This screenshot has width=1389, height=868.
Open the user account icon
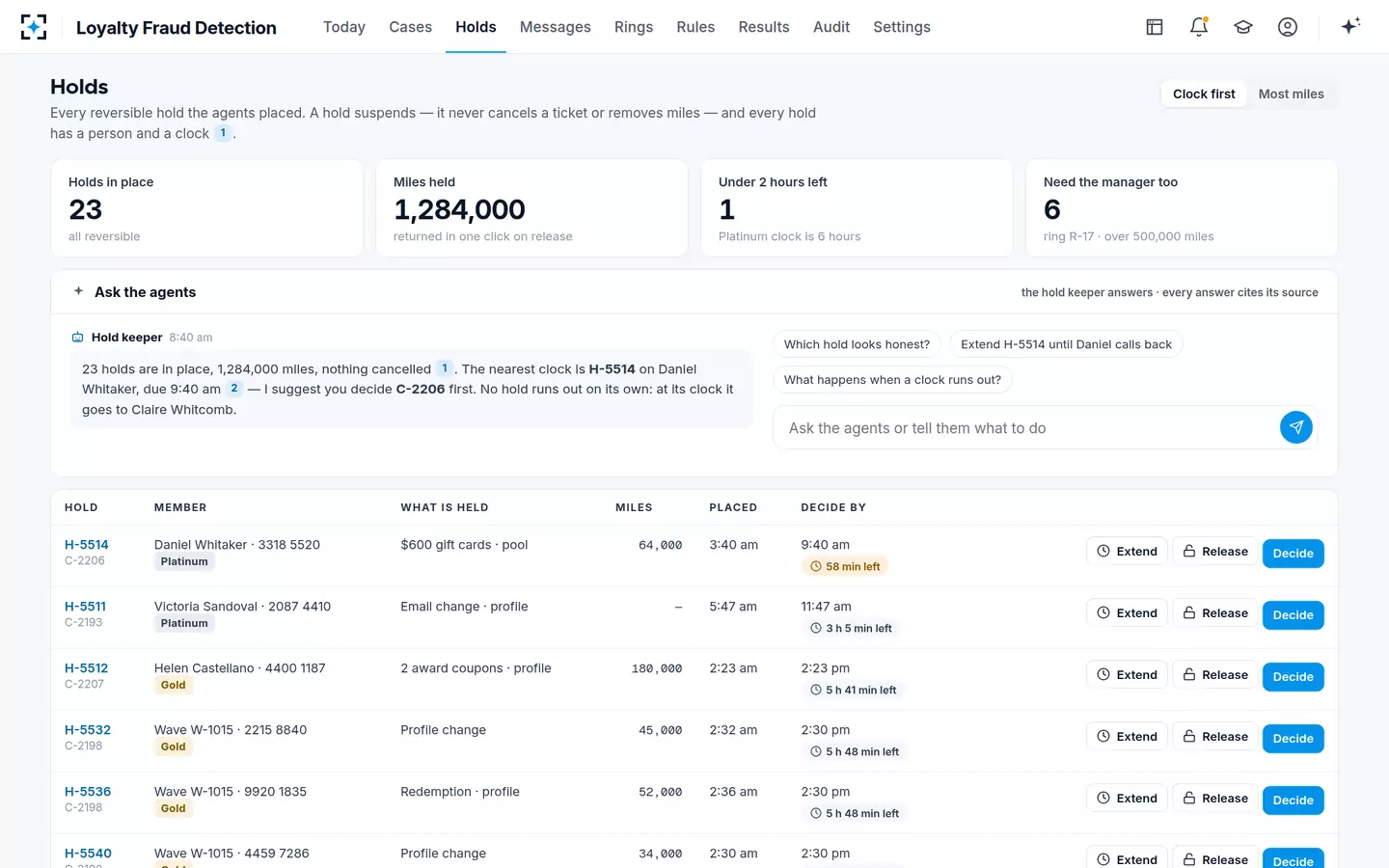point(1288,27)
